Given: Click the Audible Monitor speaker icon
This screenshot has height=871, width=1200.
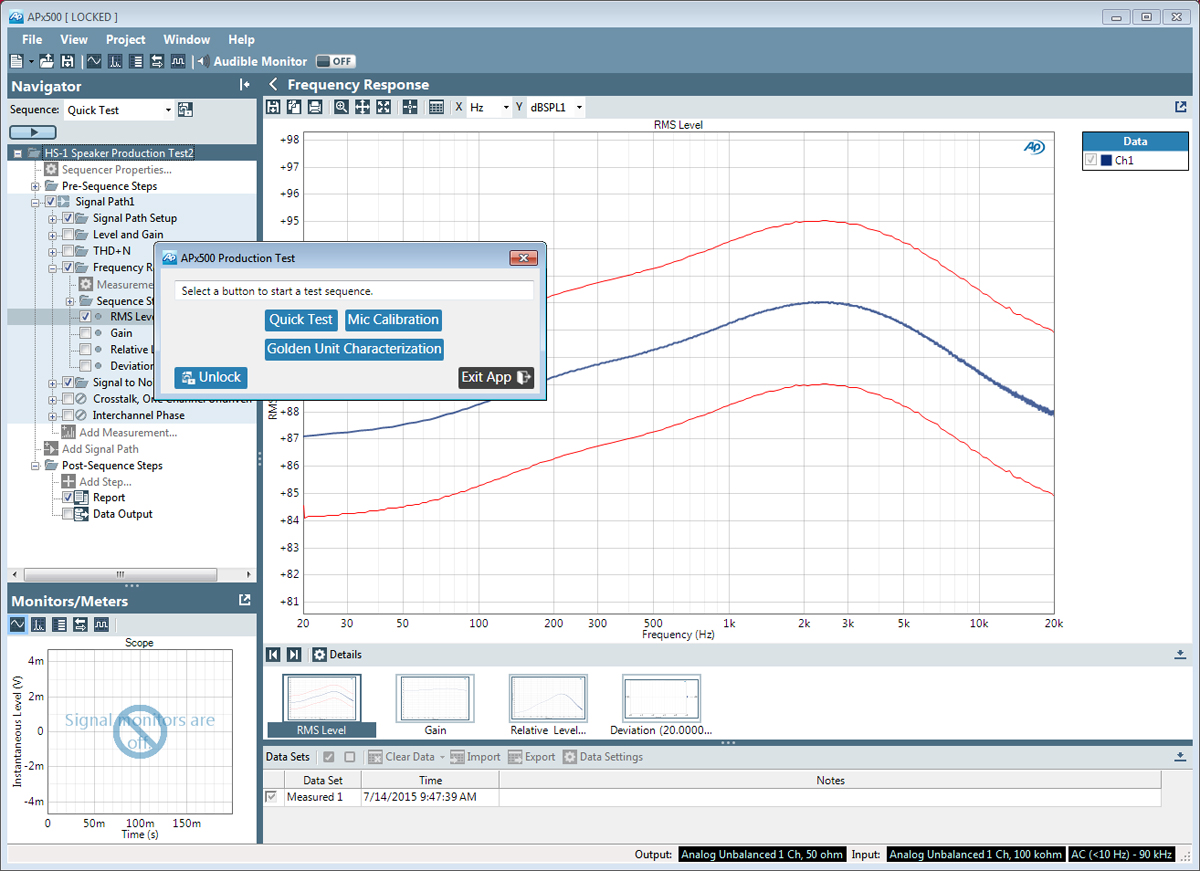Looking at the screenshot, I should pyautogui.click(x=203, y=61).
